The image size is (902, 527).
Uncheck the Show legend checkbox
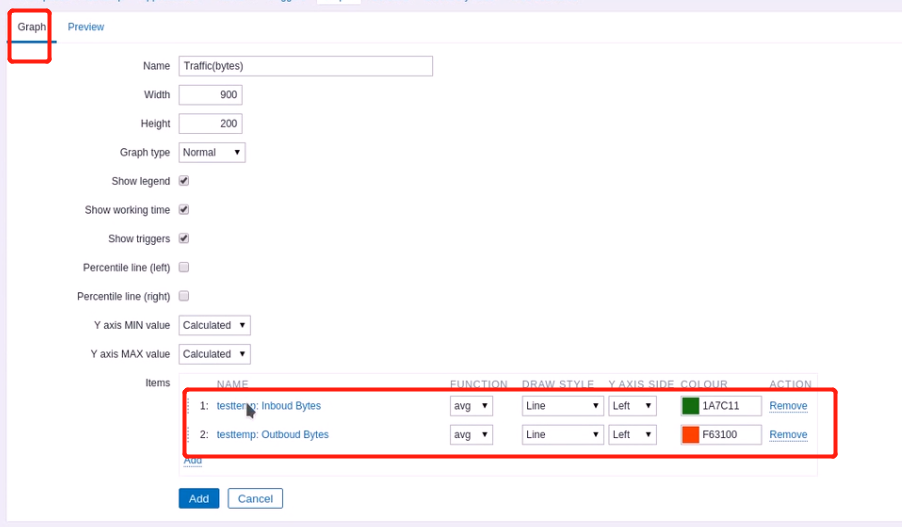[184, 181]
